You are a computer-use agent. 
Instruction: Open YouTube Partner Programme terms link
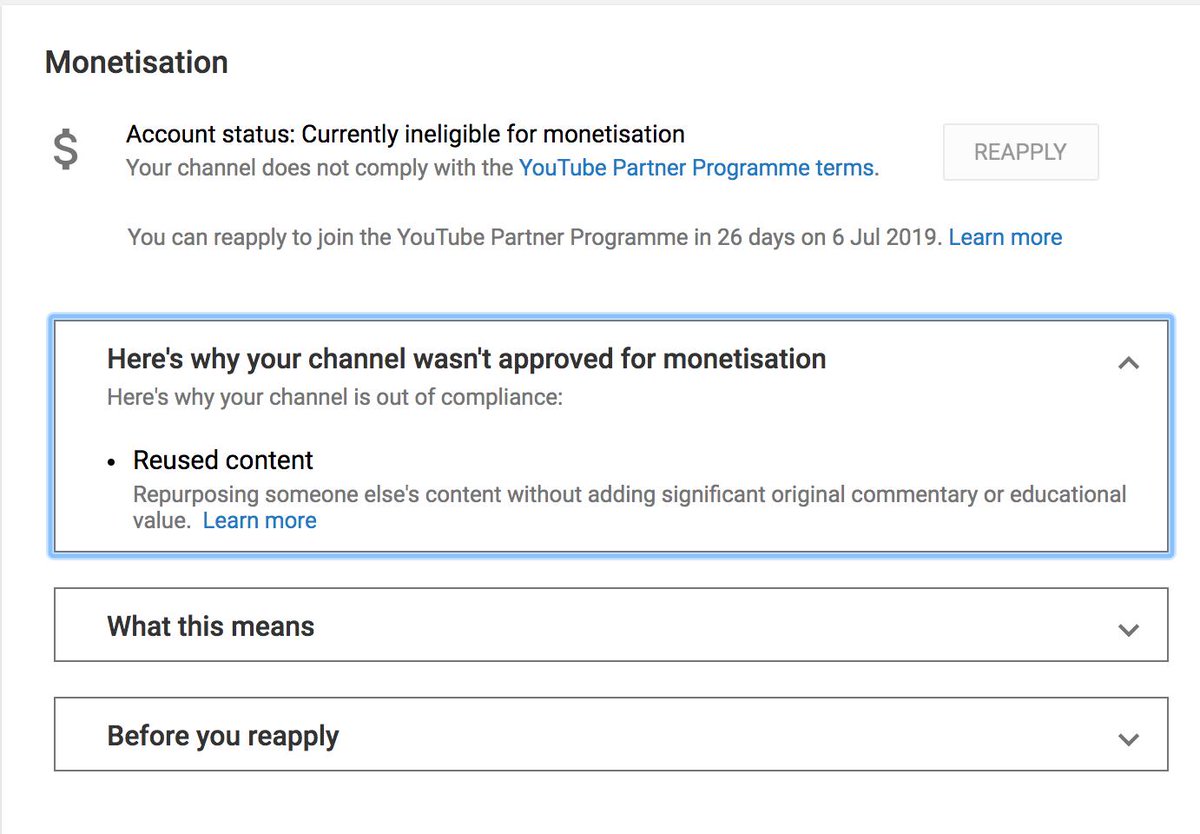696,168
